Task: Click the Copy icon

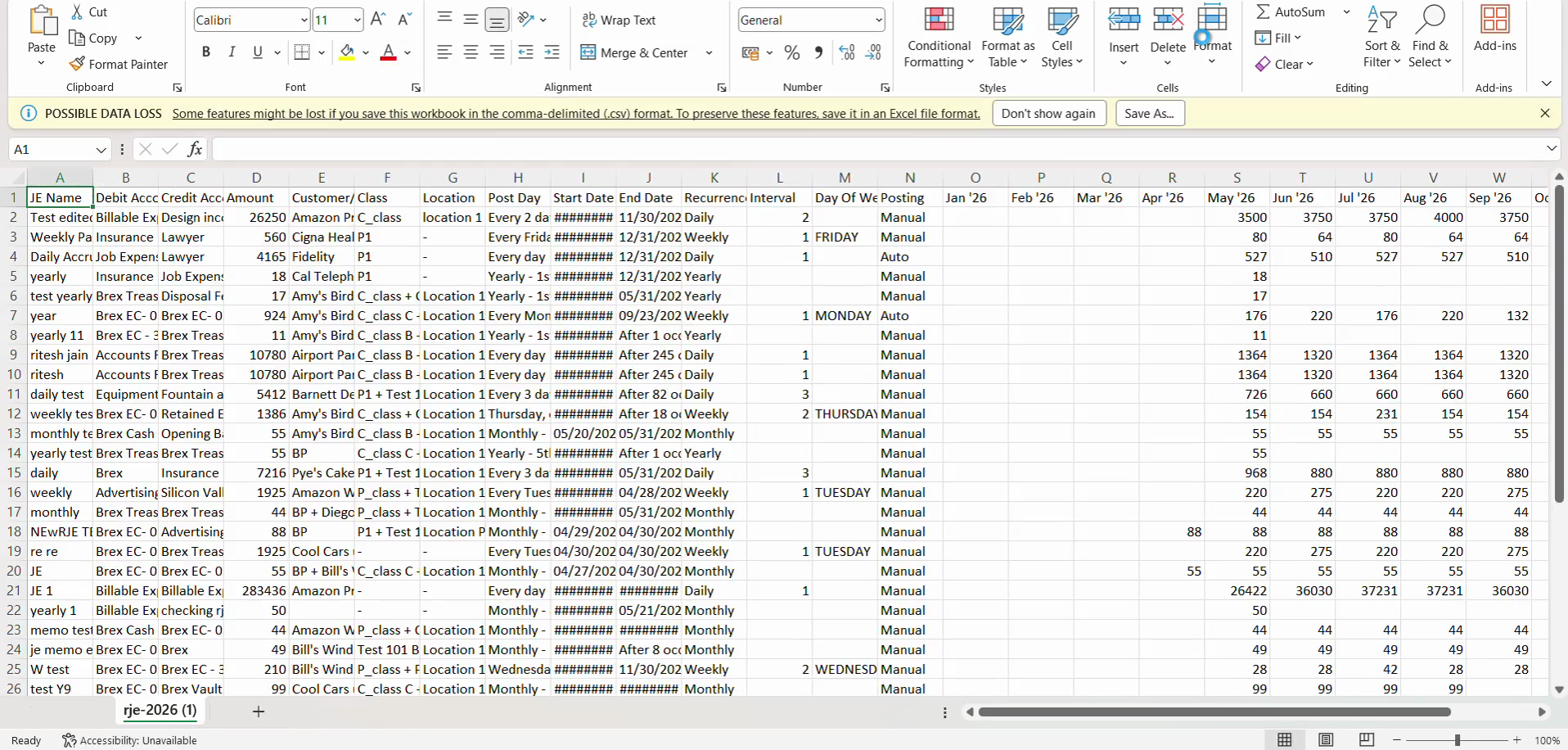Action: (x=78, y=38)
